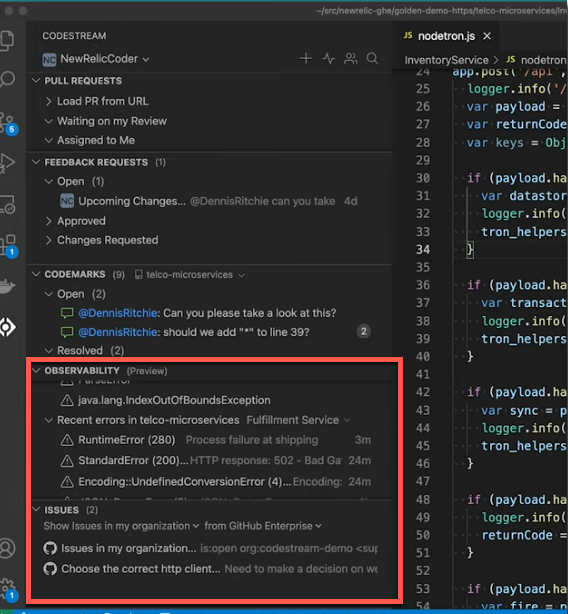Image resolution: width=568 pixels, height=614 pixels.
Task: Open the Run and Debug icon
Action: coord(7,163)
